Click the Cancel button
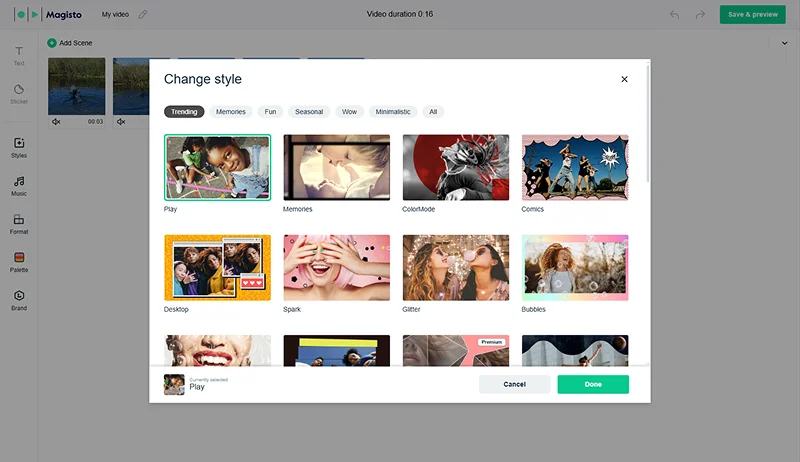 (x=514, y=384)
